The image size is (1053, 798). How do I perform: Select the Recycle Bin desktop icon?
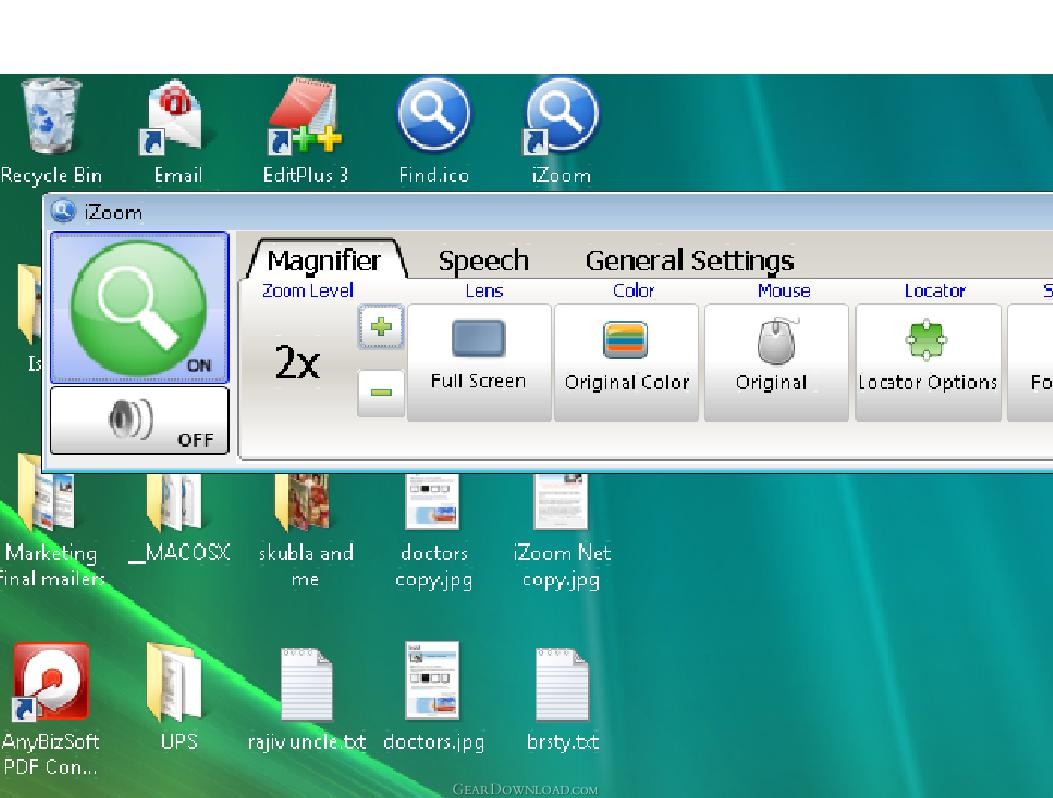(x=52, y=132)
